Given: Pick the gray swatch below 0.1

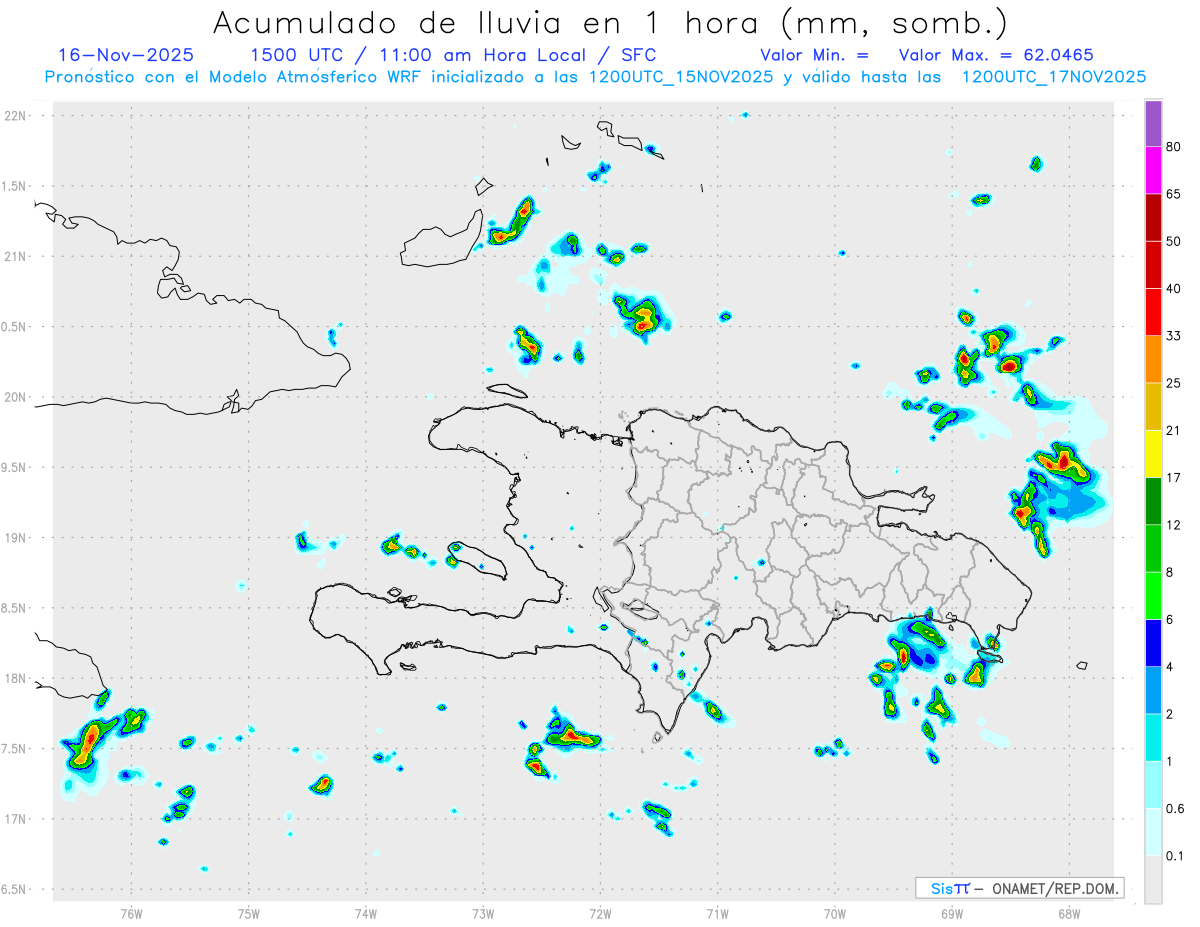Looking at the screenshot, I should pyautogui.click(x=1153, y=880).
